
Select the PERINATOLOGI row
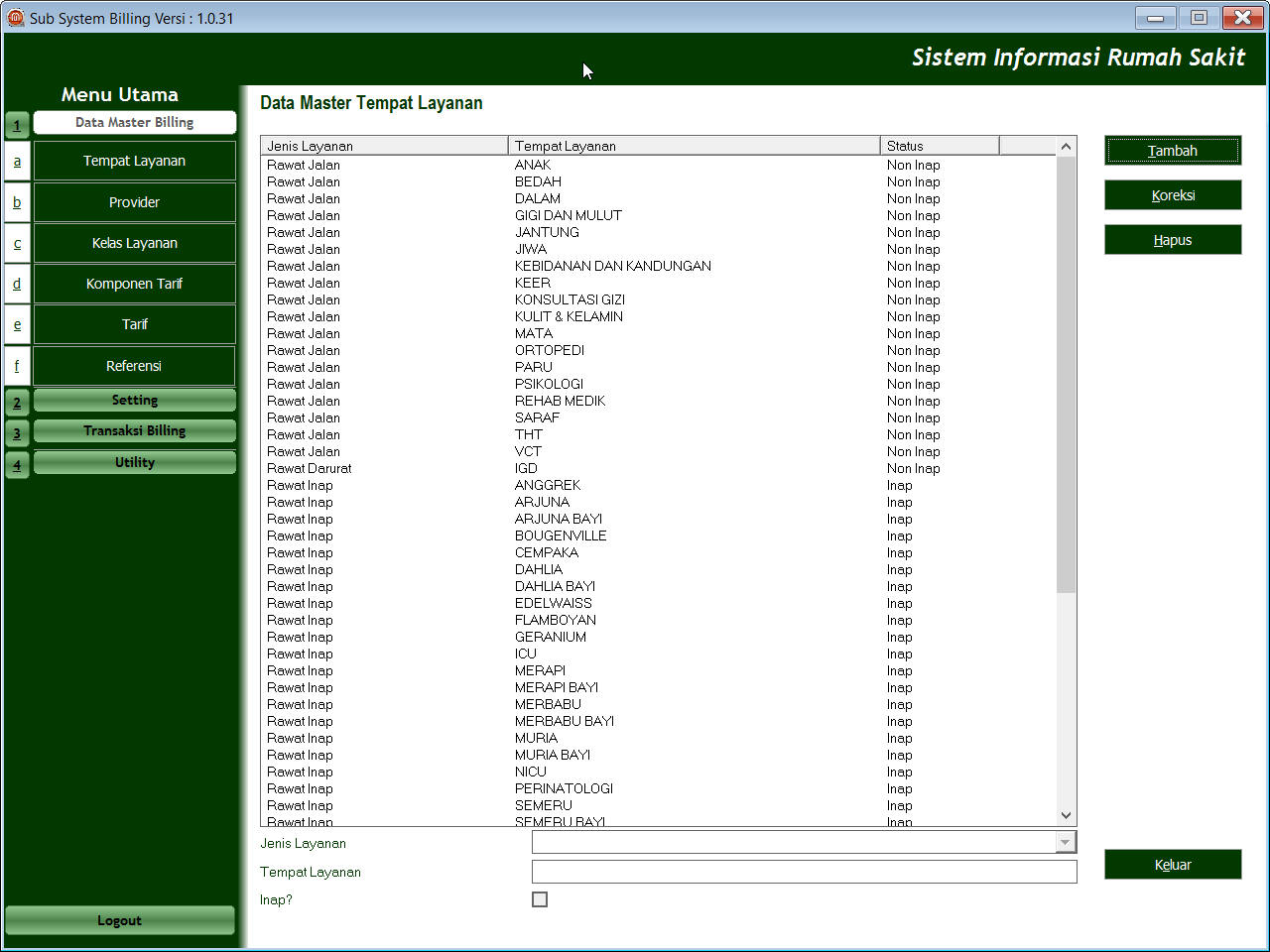point(659,788)
